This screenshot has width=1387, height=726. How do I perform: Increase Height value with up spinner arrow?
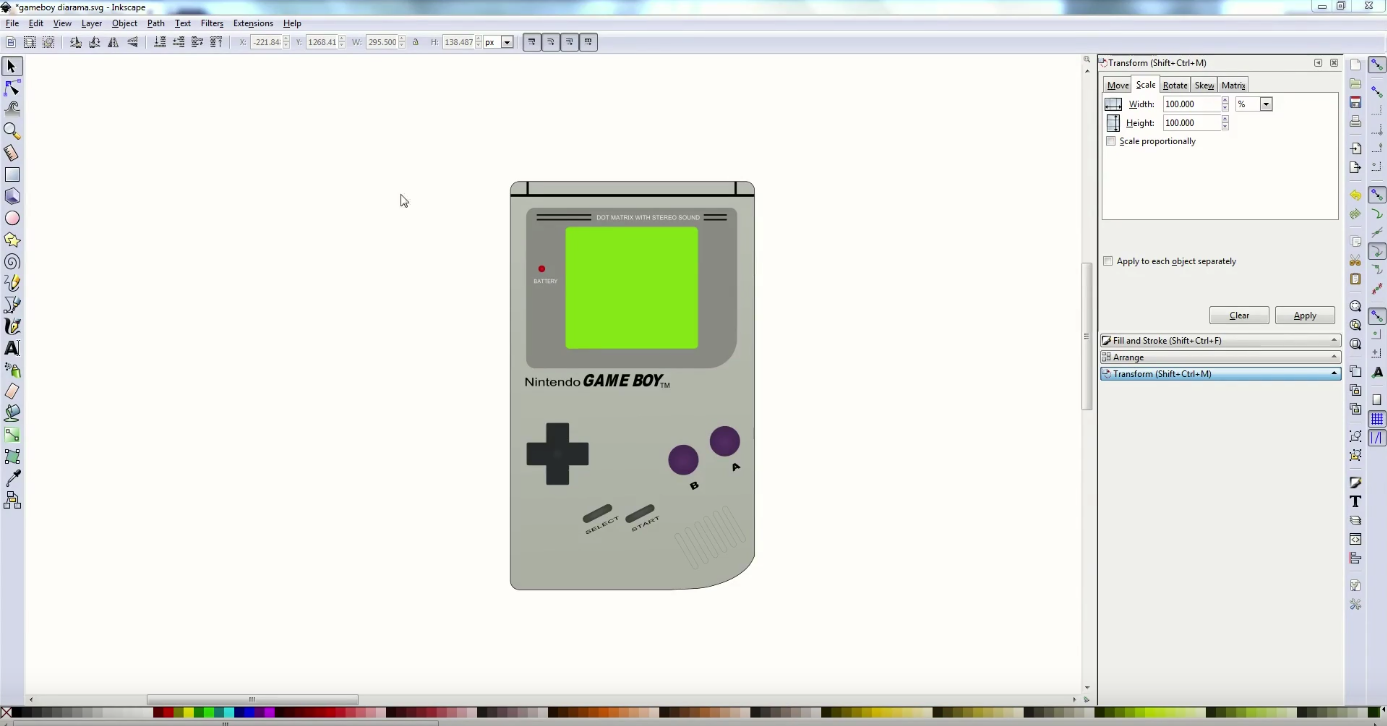point(1225,120)
